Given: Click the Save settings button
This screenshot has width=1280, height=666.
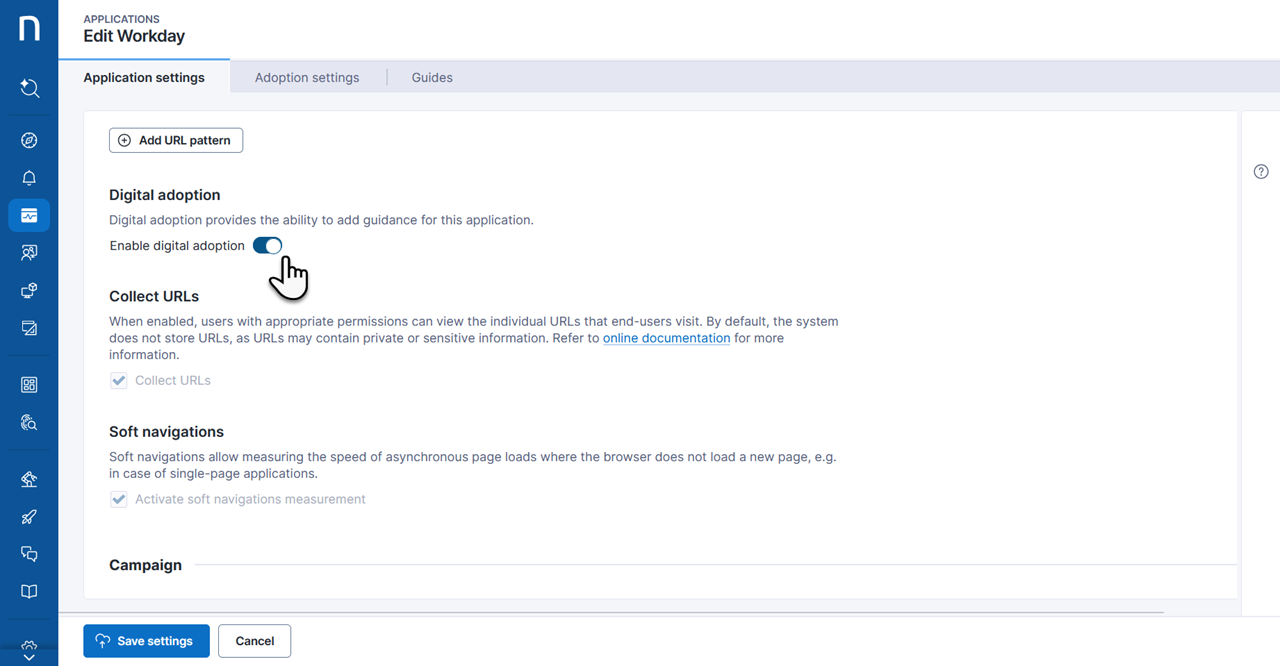Looking at the screenshot, I should point(146,641).
